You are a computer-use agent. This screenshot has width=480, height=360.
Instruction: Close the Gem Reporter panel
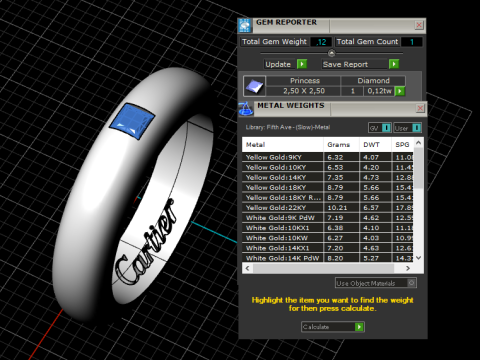pyautogui.click(x=419, y=25)
